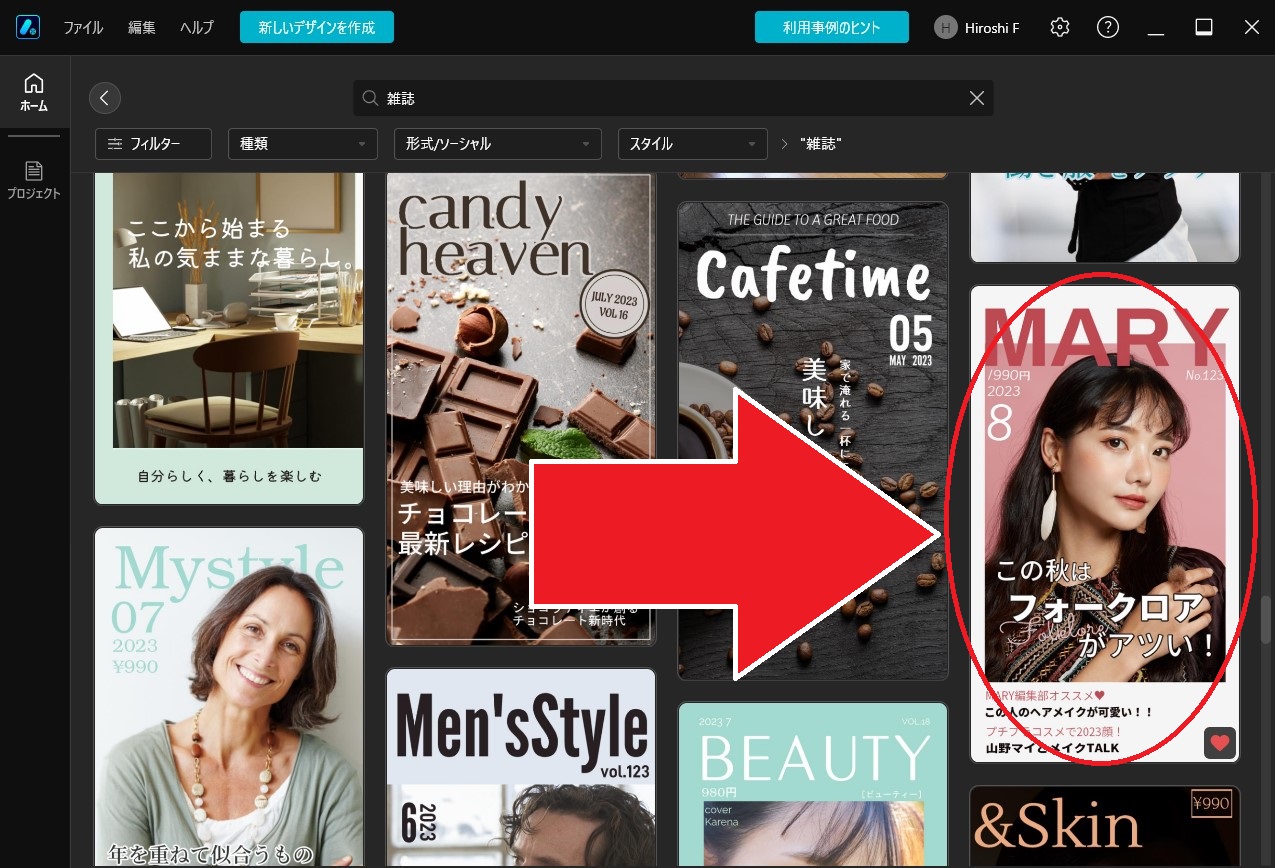Click the help question mark icon

(x=1108, y=27)
